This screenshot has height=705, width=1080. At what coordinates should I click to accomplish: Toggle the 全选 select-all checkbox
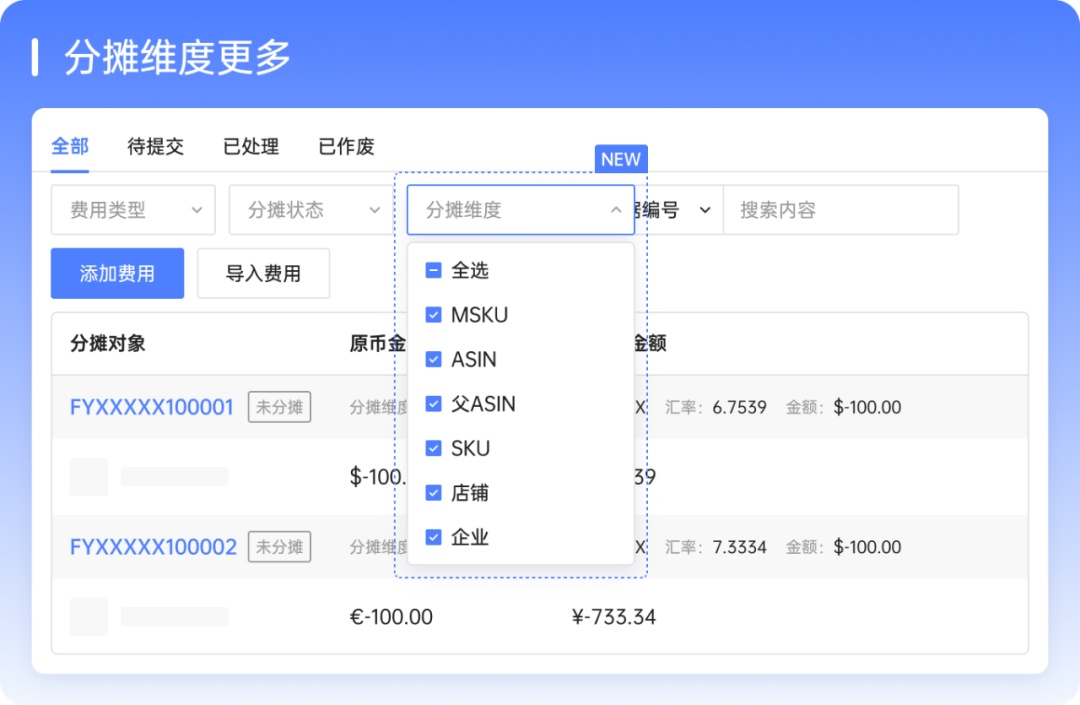pyautogui.click(x=434, y=270)
